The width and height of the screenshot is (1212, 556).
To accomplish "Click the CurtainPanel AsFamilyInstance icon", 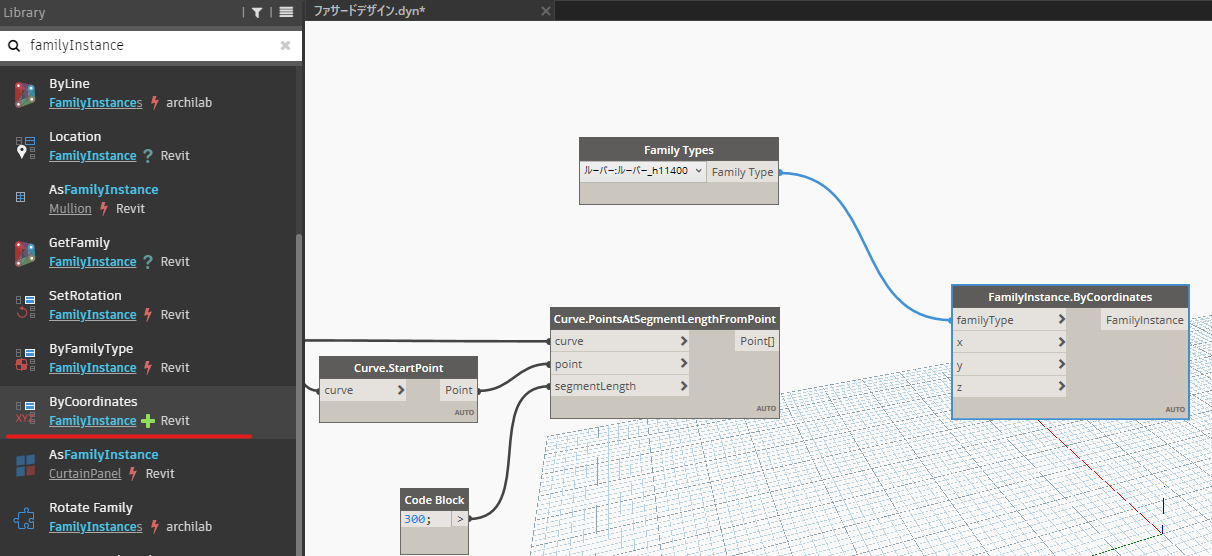I will point(25,466).
